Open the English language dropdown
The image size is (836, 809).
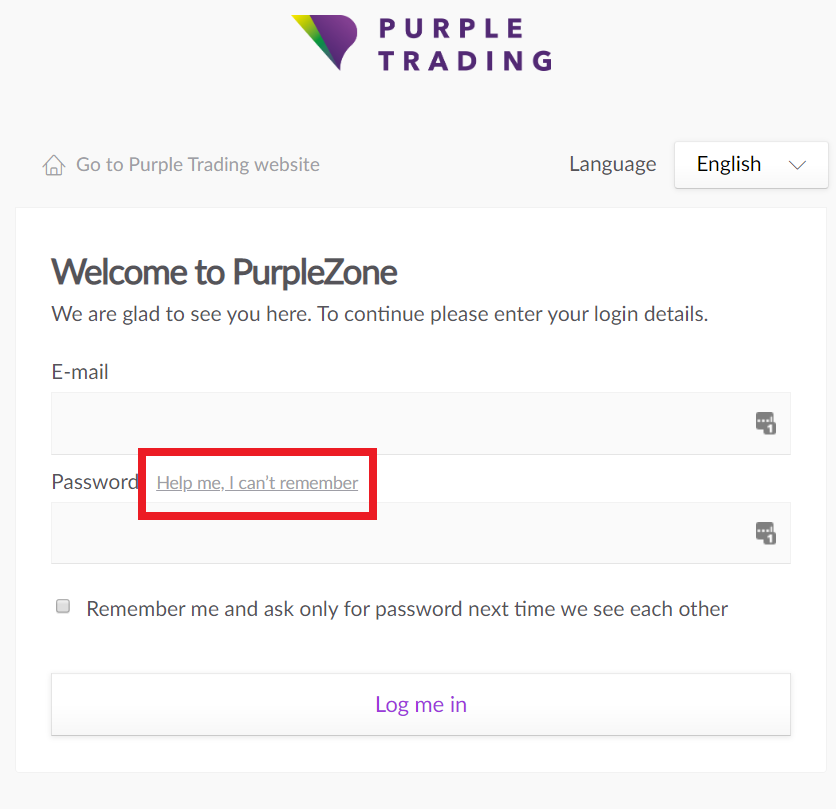[751, 164]
